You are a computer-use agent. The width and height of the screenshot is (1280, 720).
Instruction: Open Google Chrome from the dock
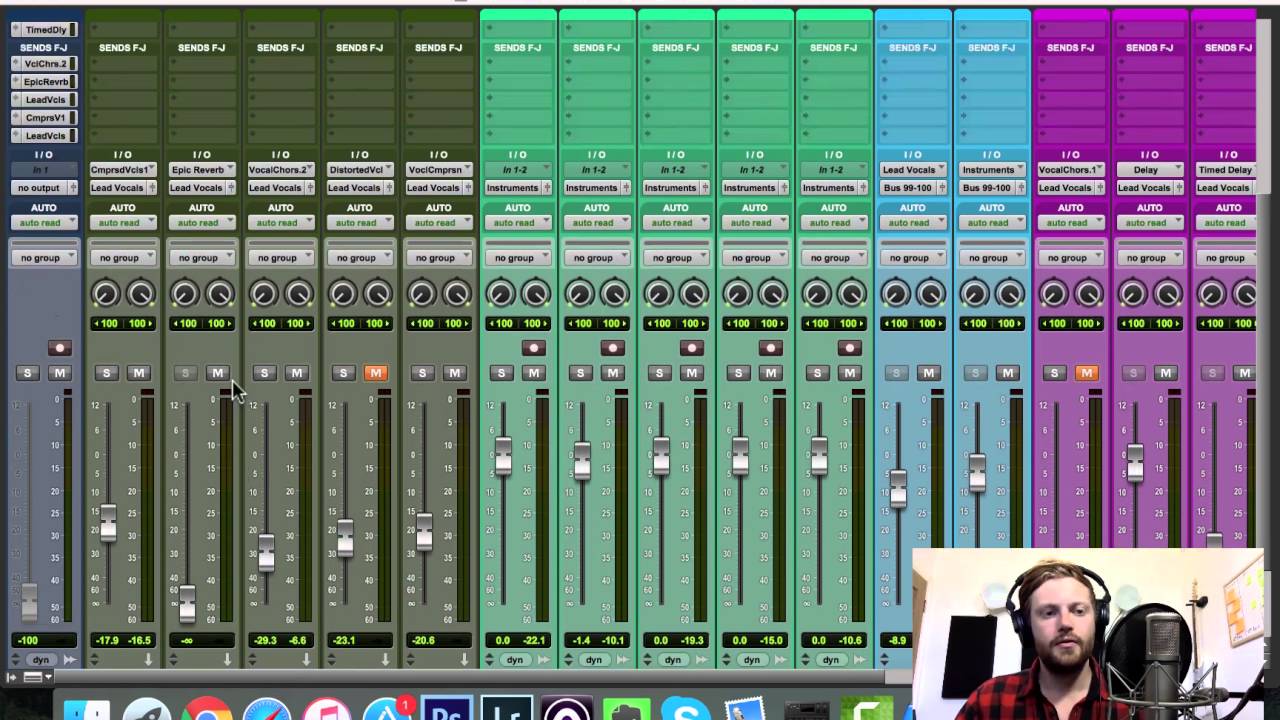tap(207, 710)
